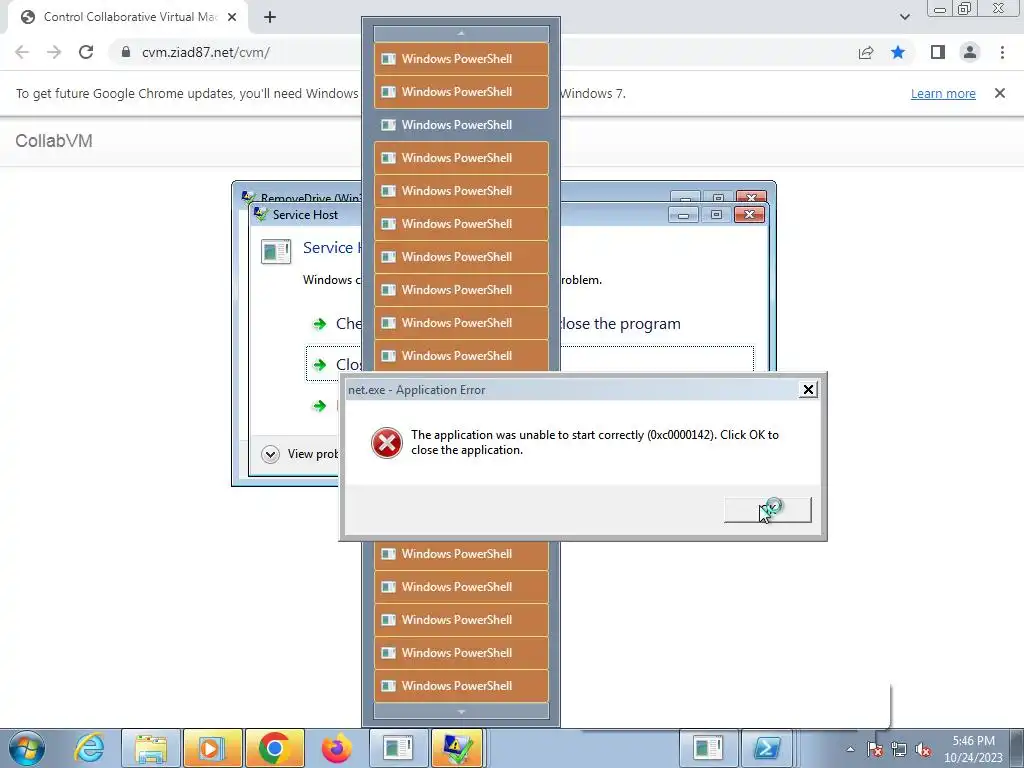Click the taskbar clock showing 5:46 PM
The height and width of the screenshot is (768, 1024).
tap(973, 749)
